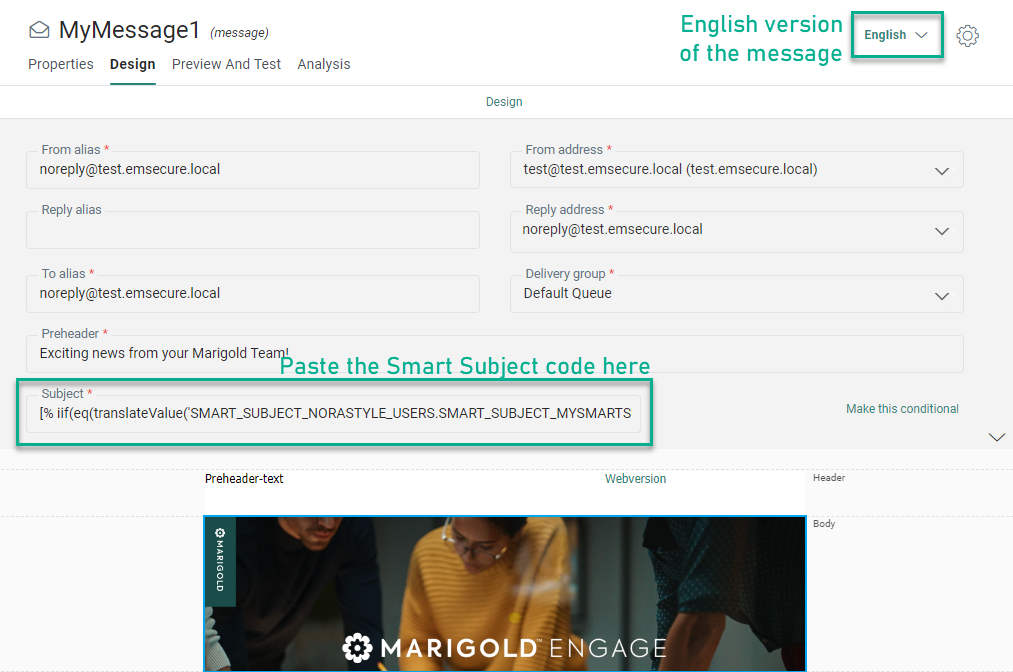Open the Preview And Test tab
The width and height of the screenshot is (1013, 672).
(x=226, y=64)
